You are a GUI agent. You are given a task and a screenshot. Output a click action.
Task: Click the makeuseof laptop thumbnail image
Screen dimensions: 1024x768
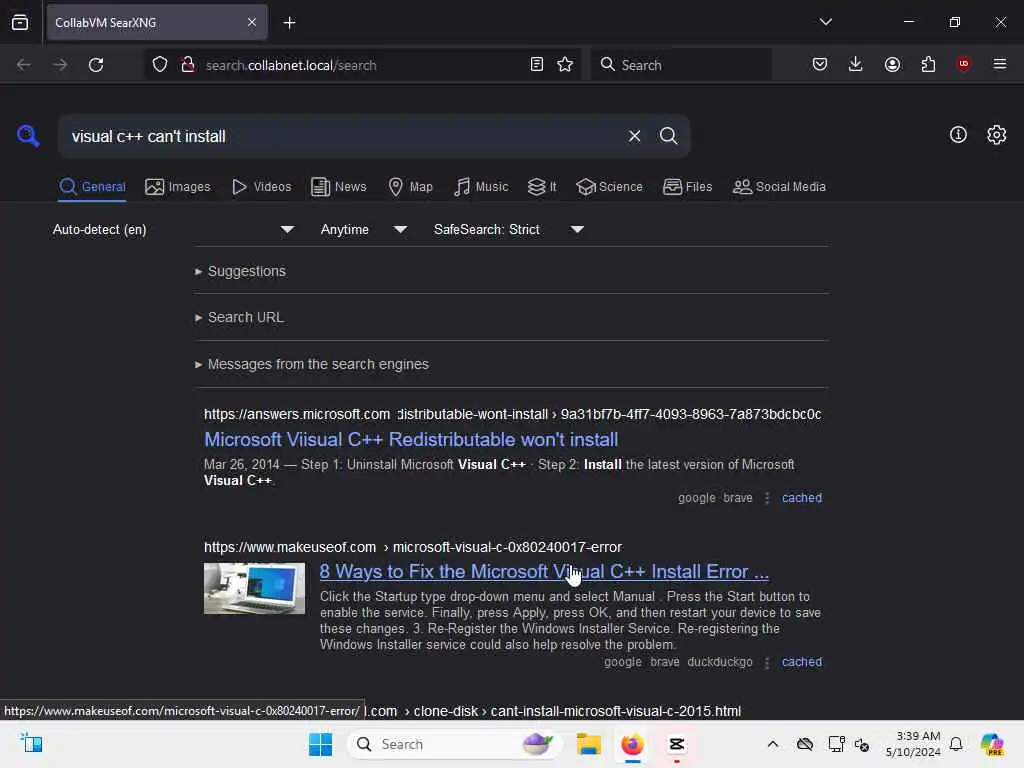254,588
